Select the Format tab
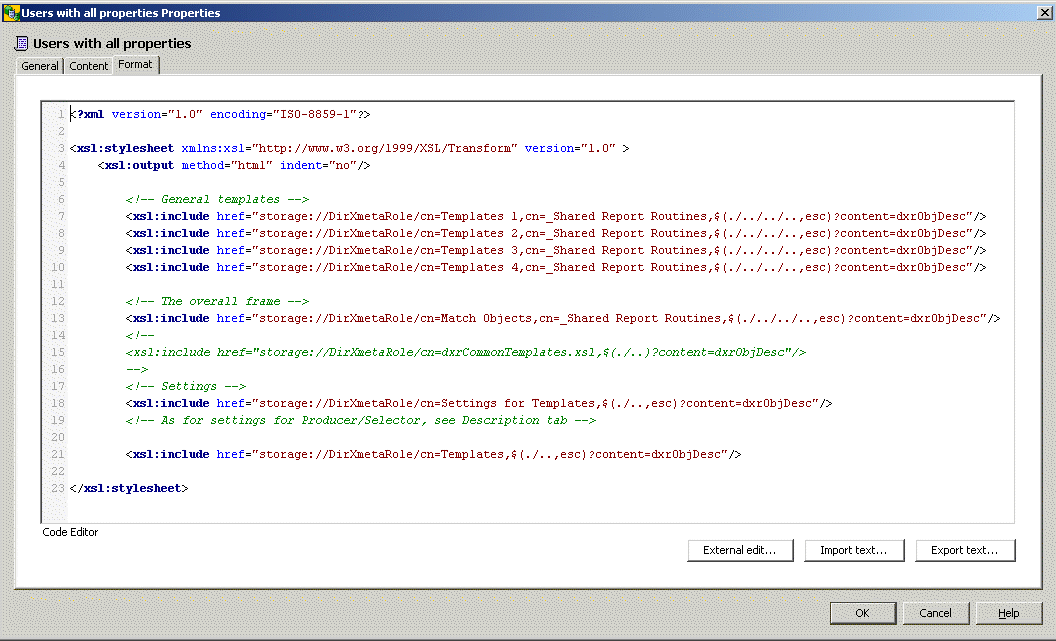 pos(135,64)
